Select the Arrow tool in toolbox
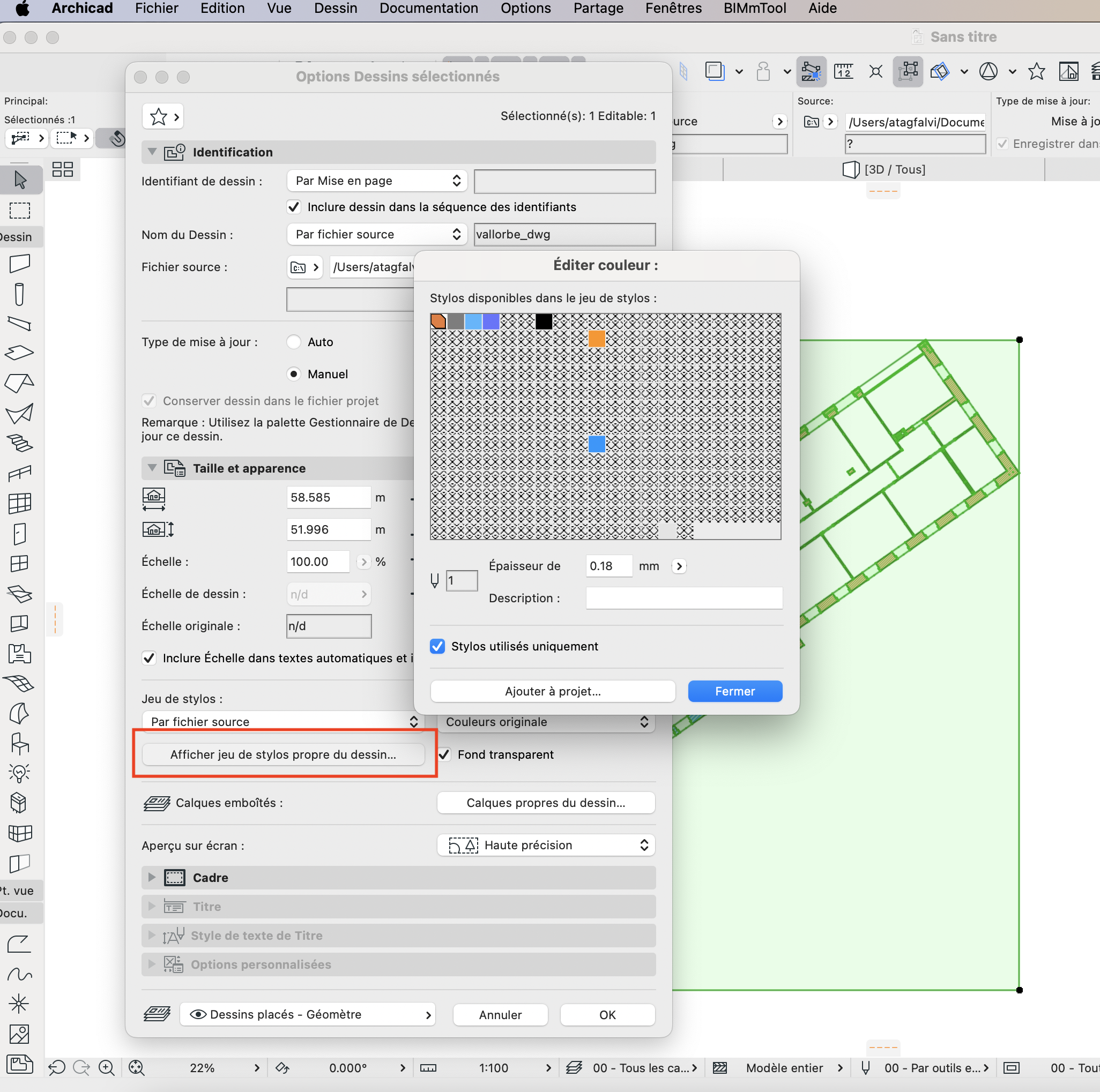 click(x=20, y=180)
